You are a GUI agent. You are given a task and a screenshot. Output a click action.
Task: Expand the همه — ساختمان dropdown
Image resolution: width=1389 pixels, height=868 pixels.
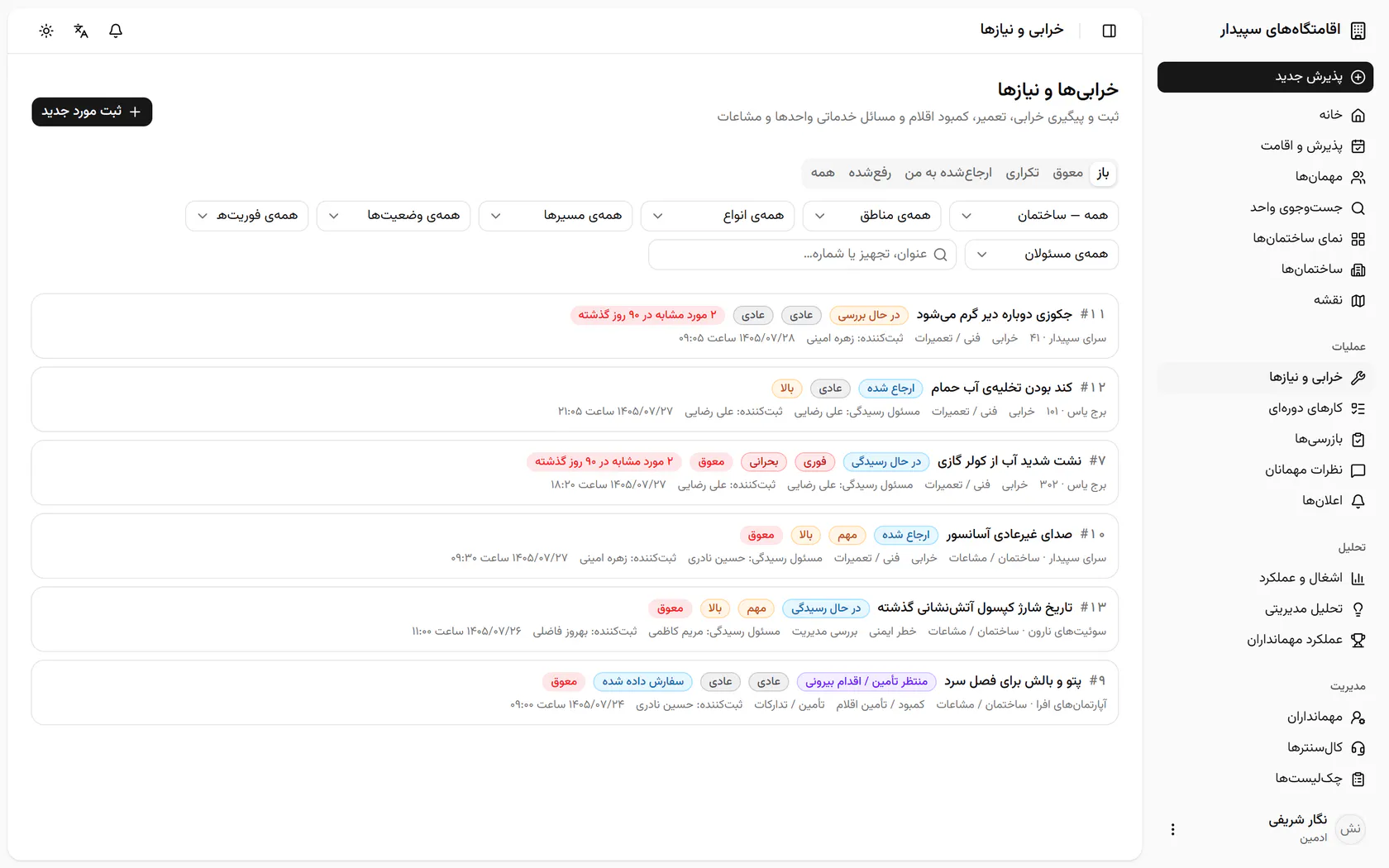[x=1034, y=216]
